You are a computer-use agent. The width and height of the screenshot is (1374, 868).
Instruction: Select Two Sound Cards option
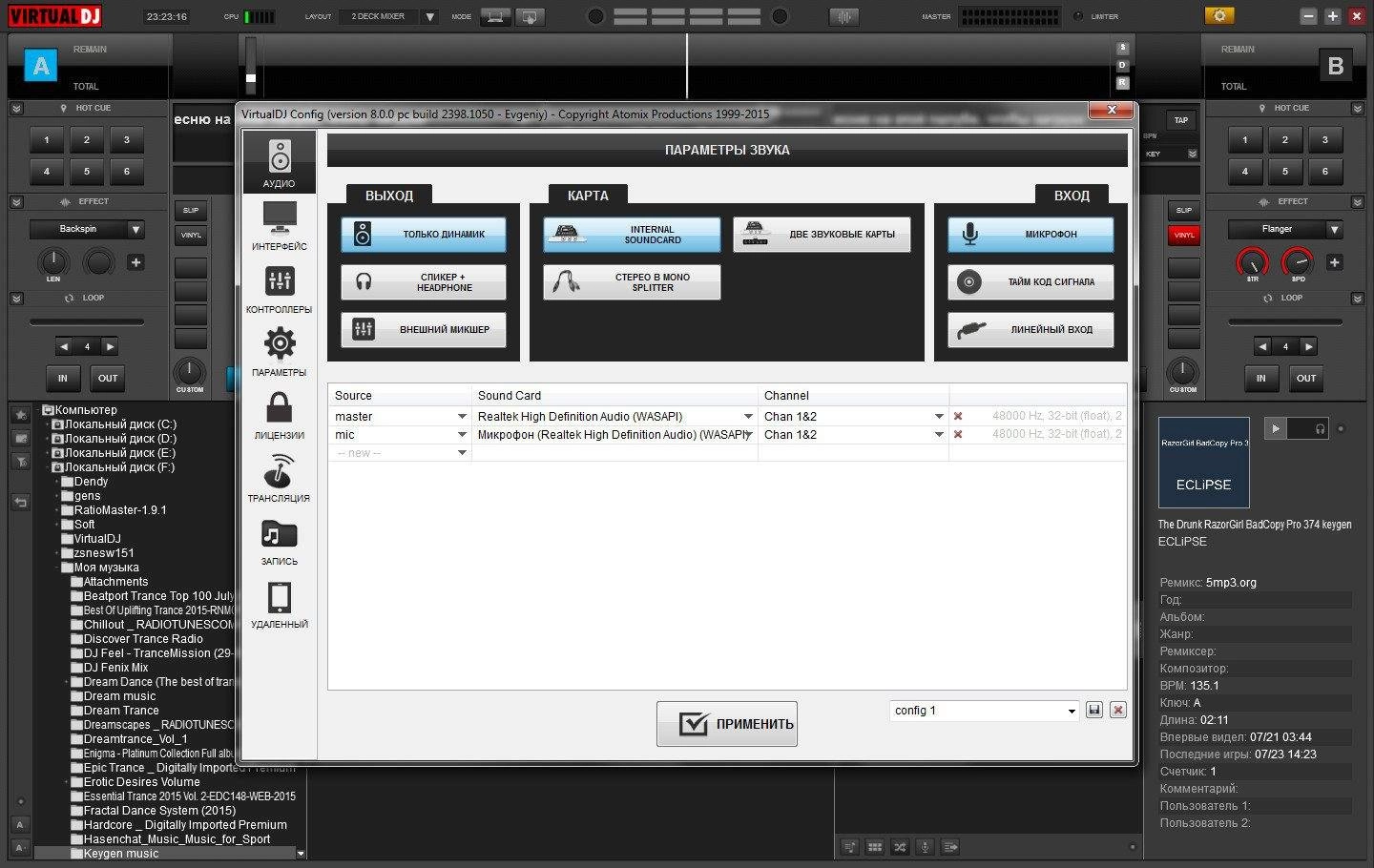(822, 234)
